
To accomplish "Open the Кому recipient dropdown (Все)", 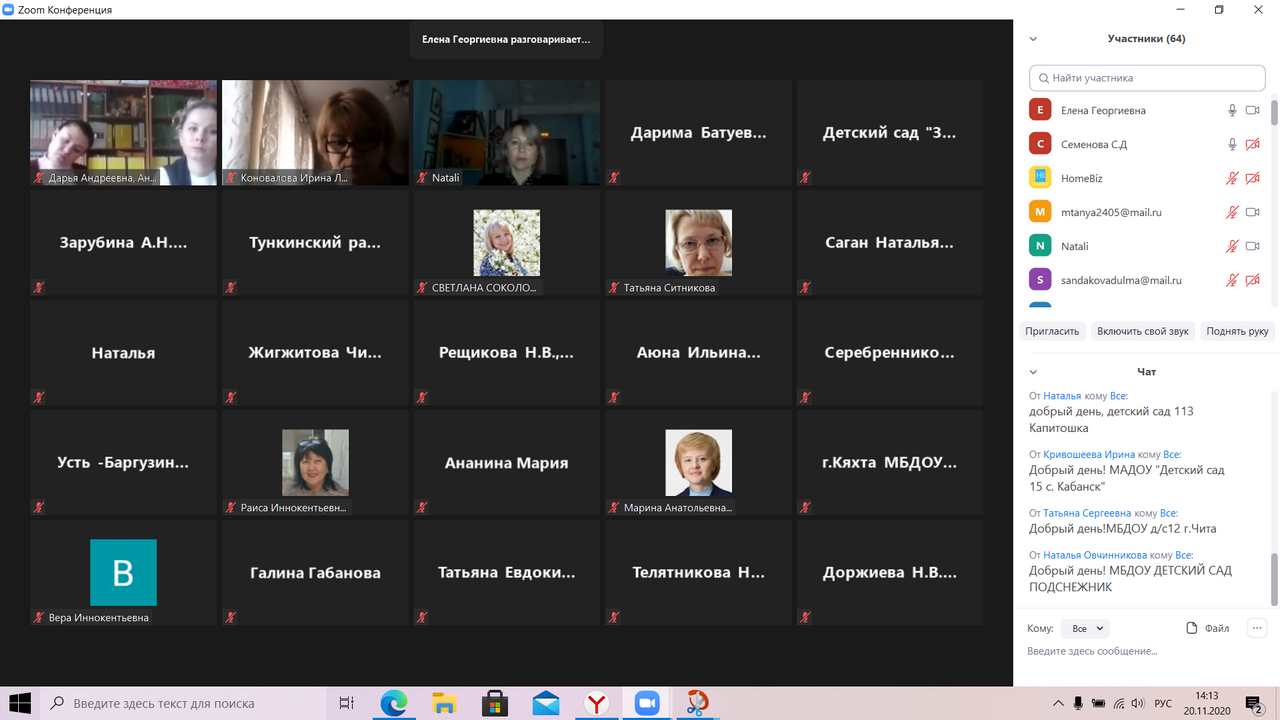I will tap(1087, 628).
